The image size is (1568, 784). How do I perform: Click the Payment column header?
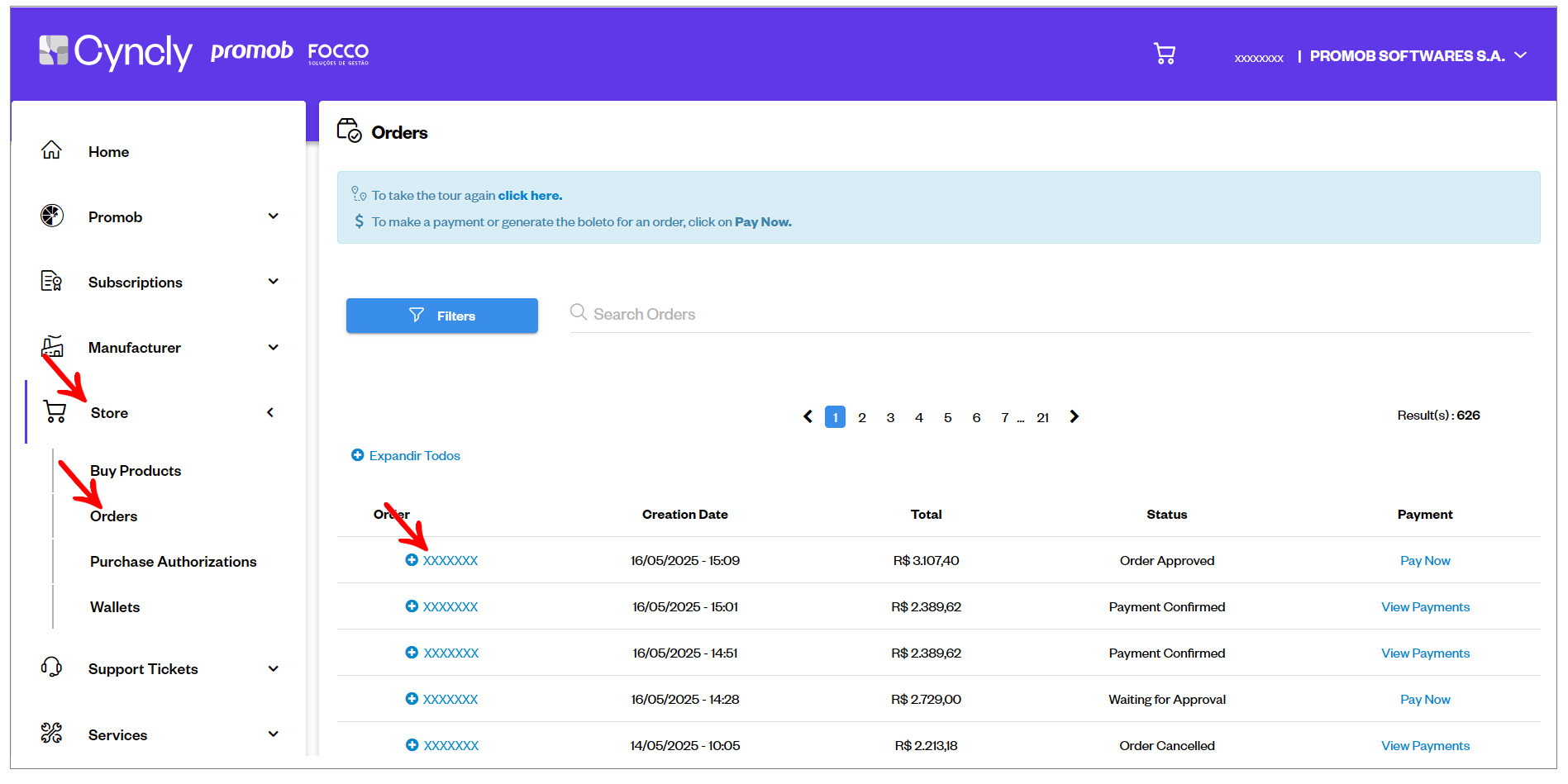1425,515
